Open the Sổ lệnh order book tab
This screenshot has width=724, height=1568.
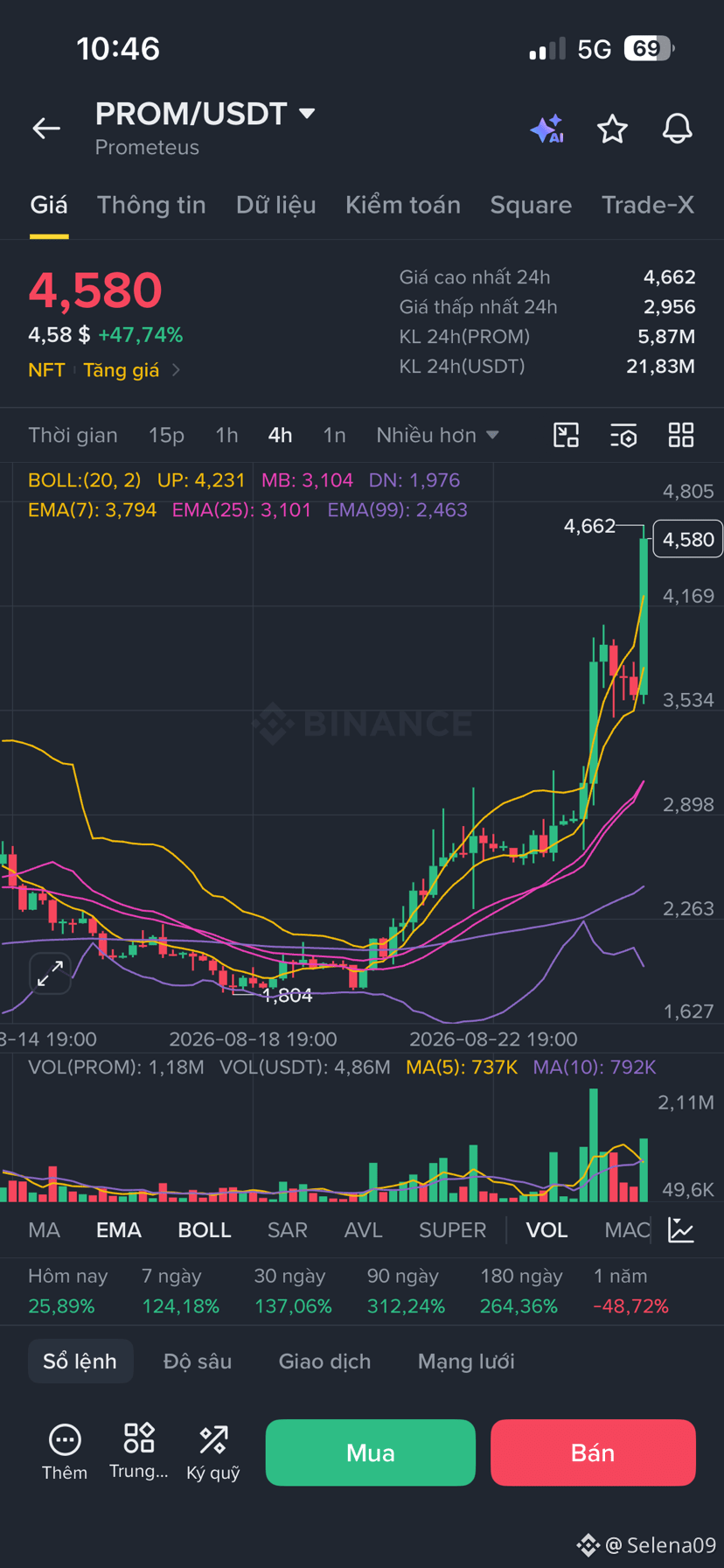tap(80, 1361)
